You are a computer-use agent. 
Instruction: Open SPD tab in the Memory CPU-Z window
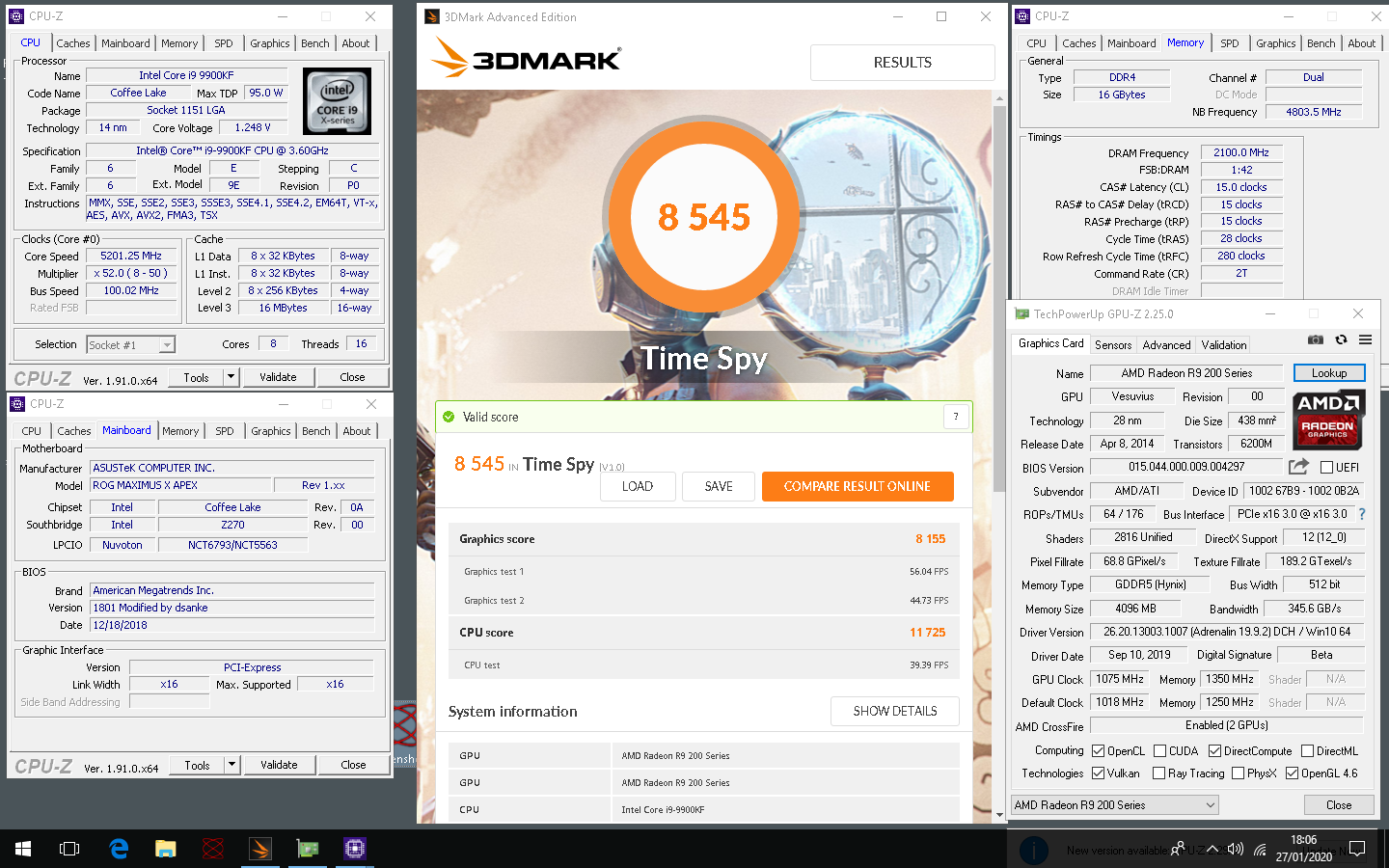coord(1229,43)
